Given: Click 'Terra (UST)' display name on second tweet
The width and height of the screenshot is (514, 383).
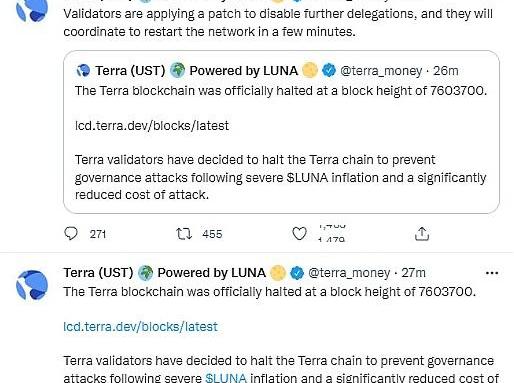Looking at the screenshot, I should tap(98, 273).
